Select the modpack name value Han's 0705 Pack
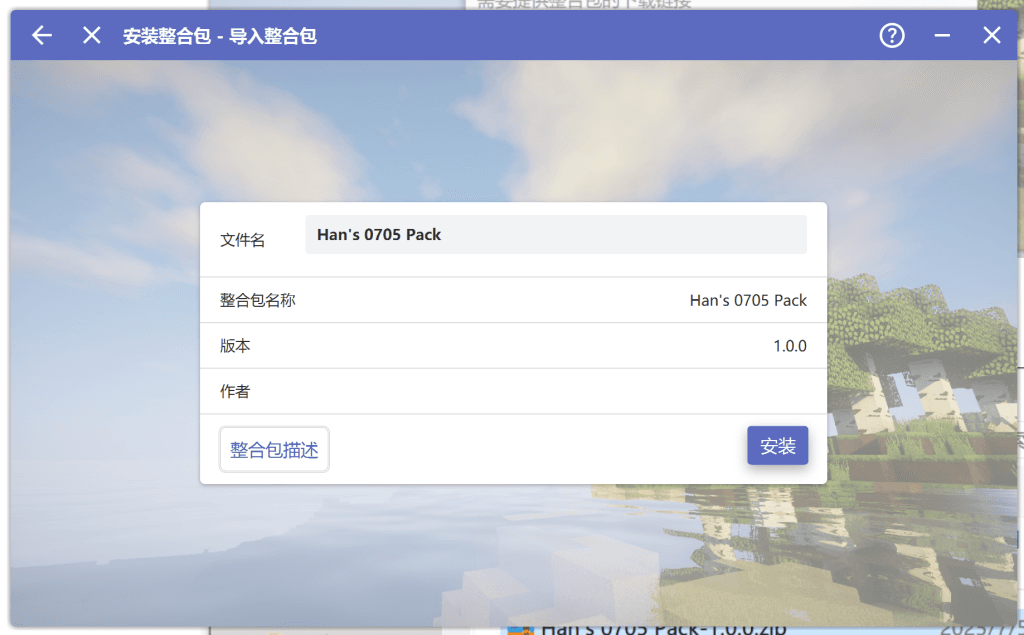Screen dimensions: 1024x635 point(748,301)
